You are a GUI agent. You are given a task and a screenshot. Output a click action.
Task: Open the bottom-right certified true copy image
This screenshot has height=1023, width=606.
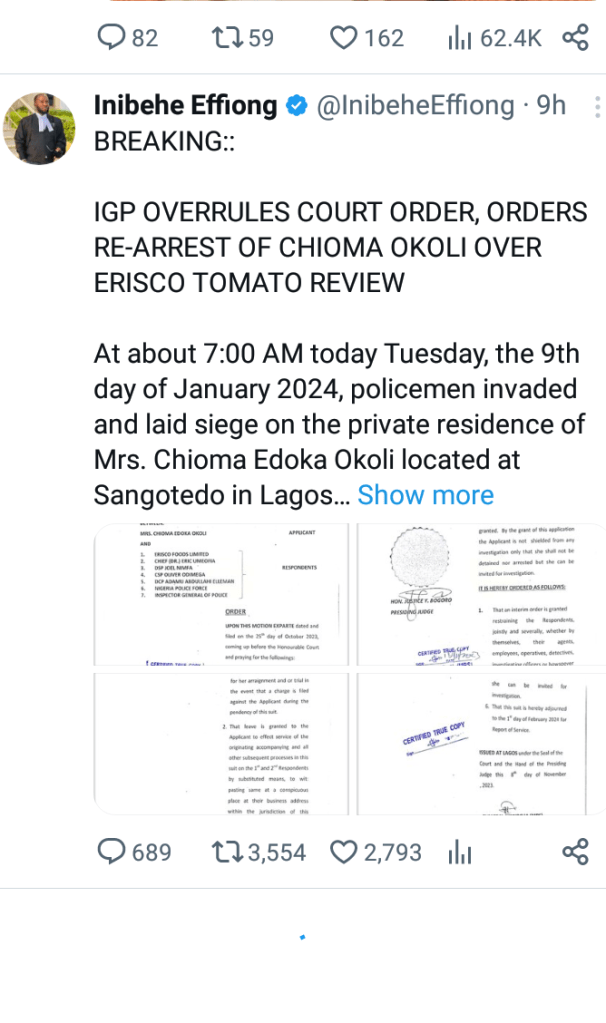point(480,742)
